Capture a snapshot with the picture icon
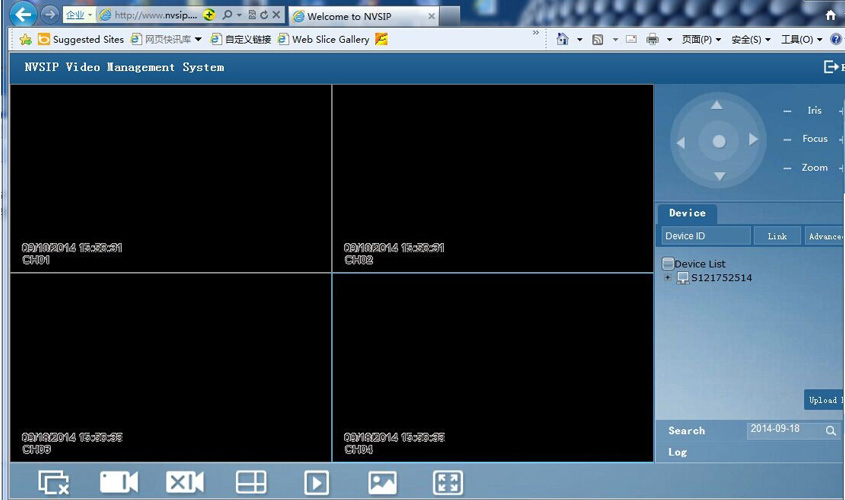The height and width of the screenshot is (500, 845). coord(382,483)
